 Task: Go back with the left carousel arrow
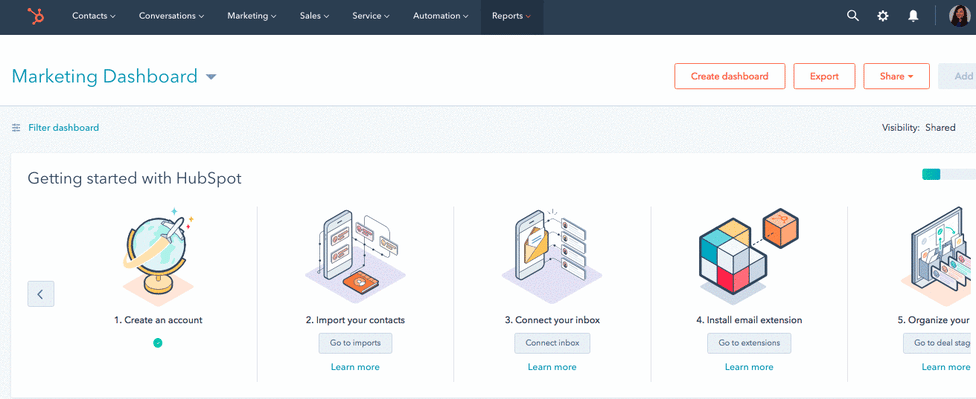tap(40, 294)
